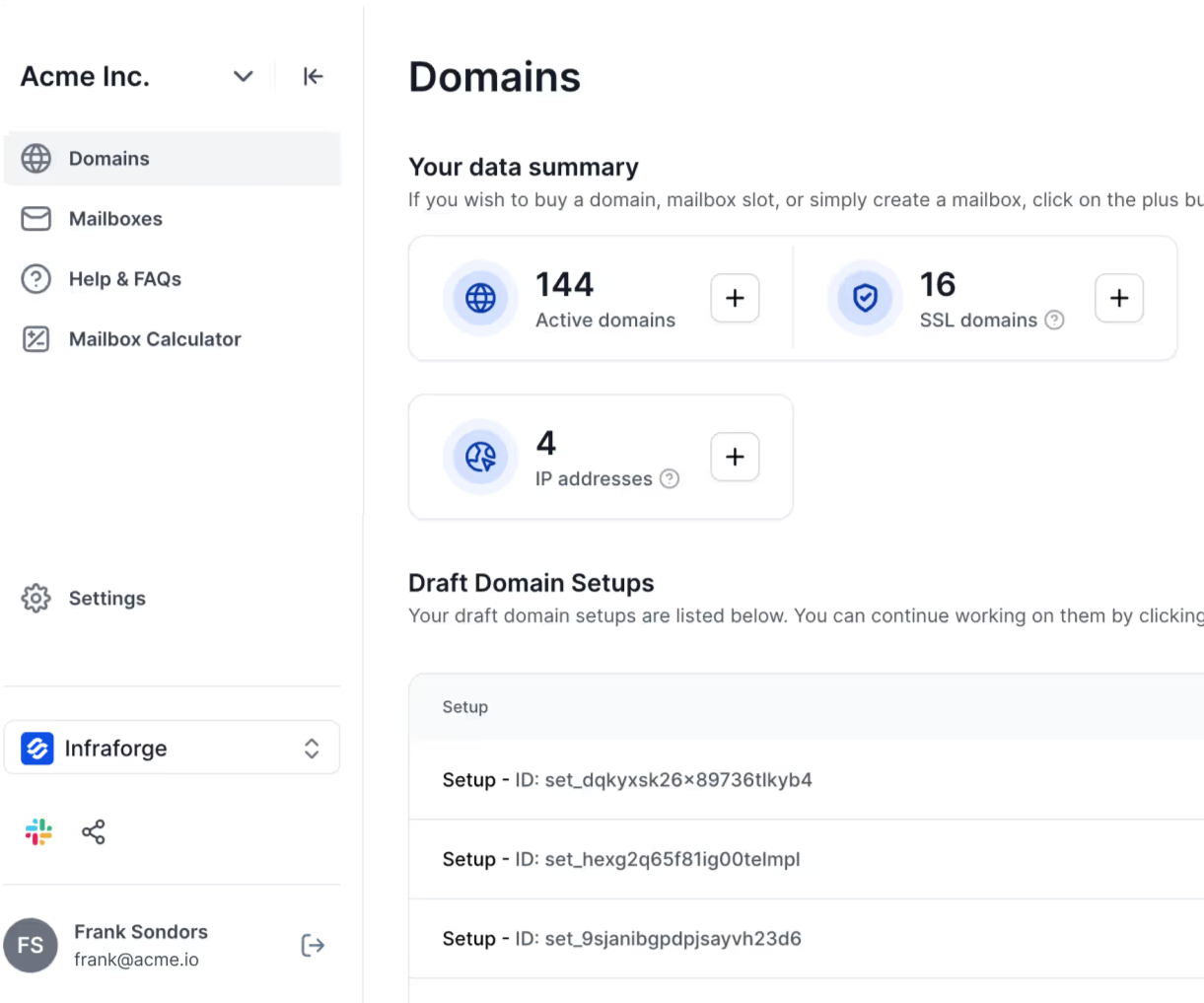The height and width of the screenshot is (1003, 1204).
Task: Click the Active domains globe icon
Action: click(480, 298)
